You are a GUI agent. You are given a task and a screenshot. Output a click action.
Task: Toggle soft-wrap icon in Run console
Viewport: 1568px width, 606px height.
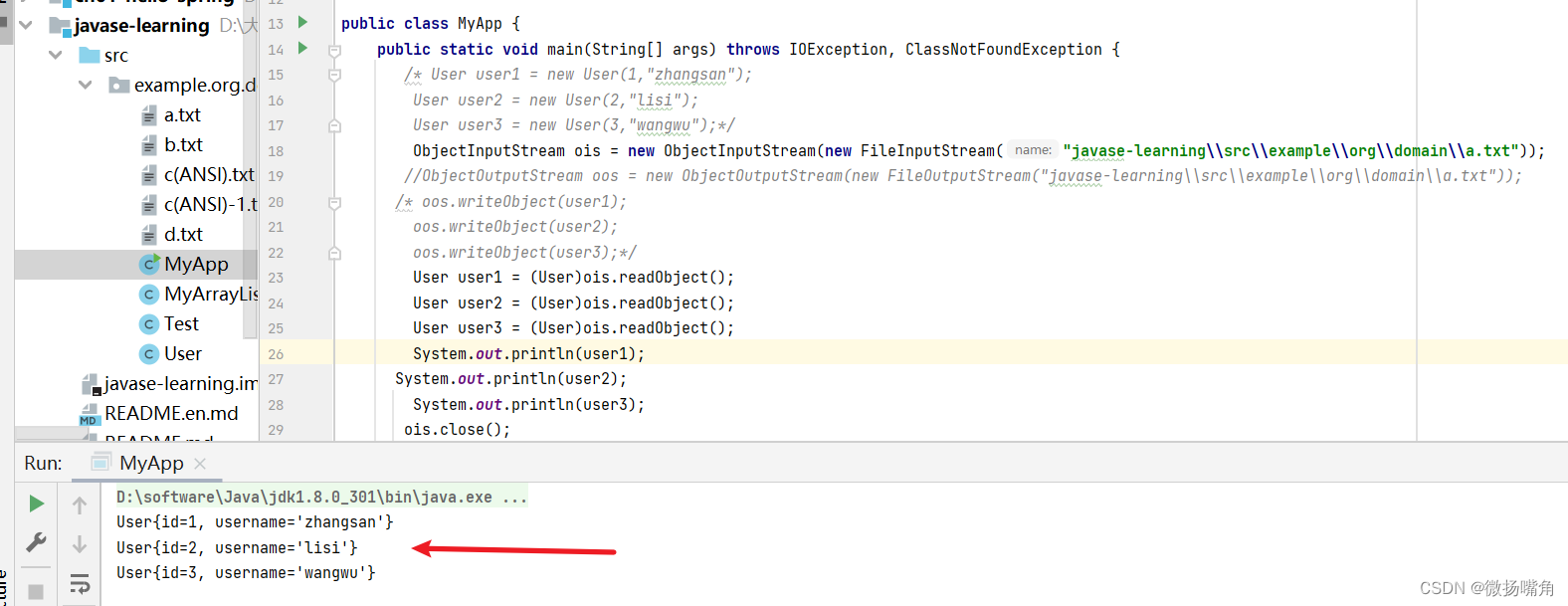coord(80,583)
